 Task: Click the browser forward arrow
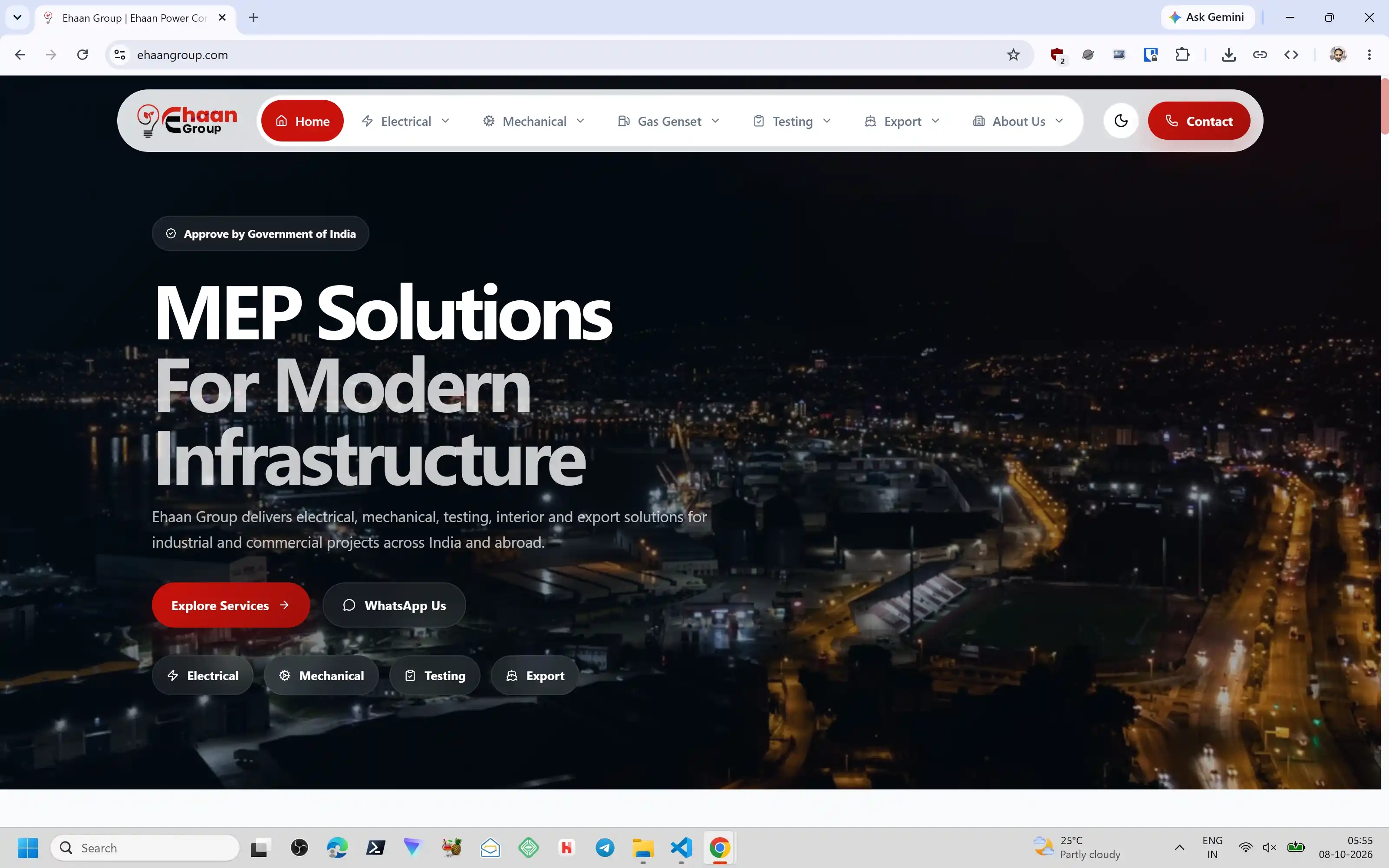51,55
